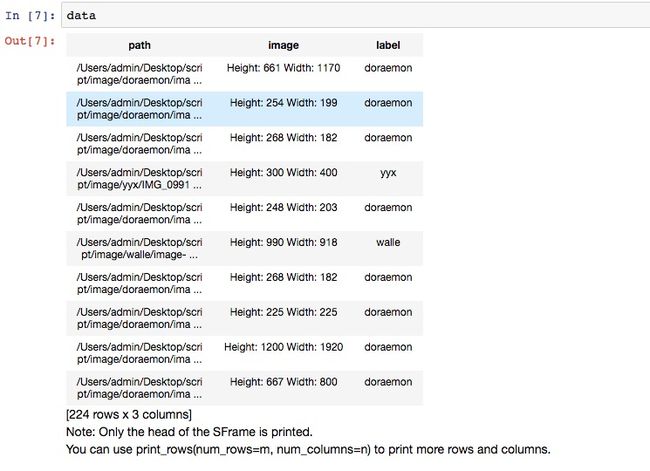Click 'Note: Only the head of the SFrame' text
The height and width of the screenshot is (471, 650).
[x=189, y=432]
